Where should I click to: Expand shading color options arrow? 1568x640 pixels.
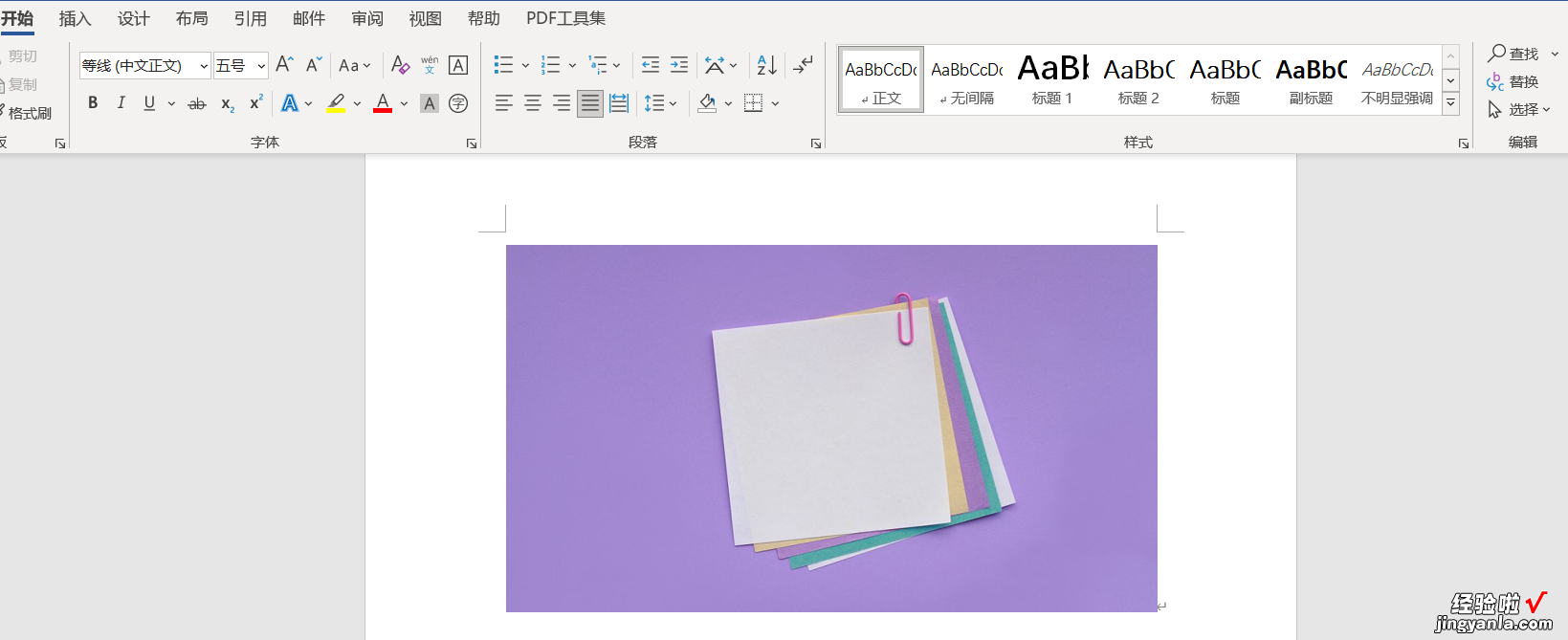pyautogui.click(x=728, y=103)
